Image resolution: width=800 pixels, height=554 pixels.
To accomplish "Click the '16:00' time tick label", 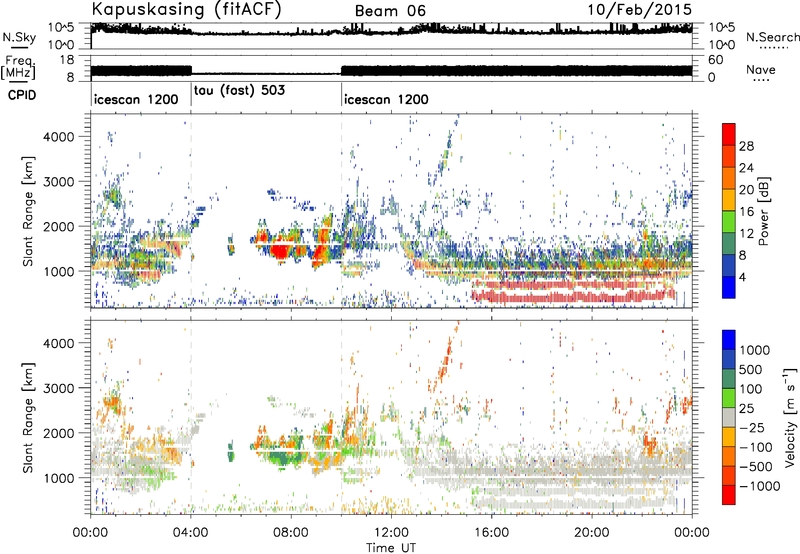I will [491, 533].
